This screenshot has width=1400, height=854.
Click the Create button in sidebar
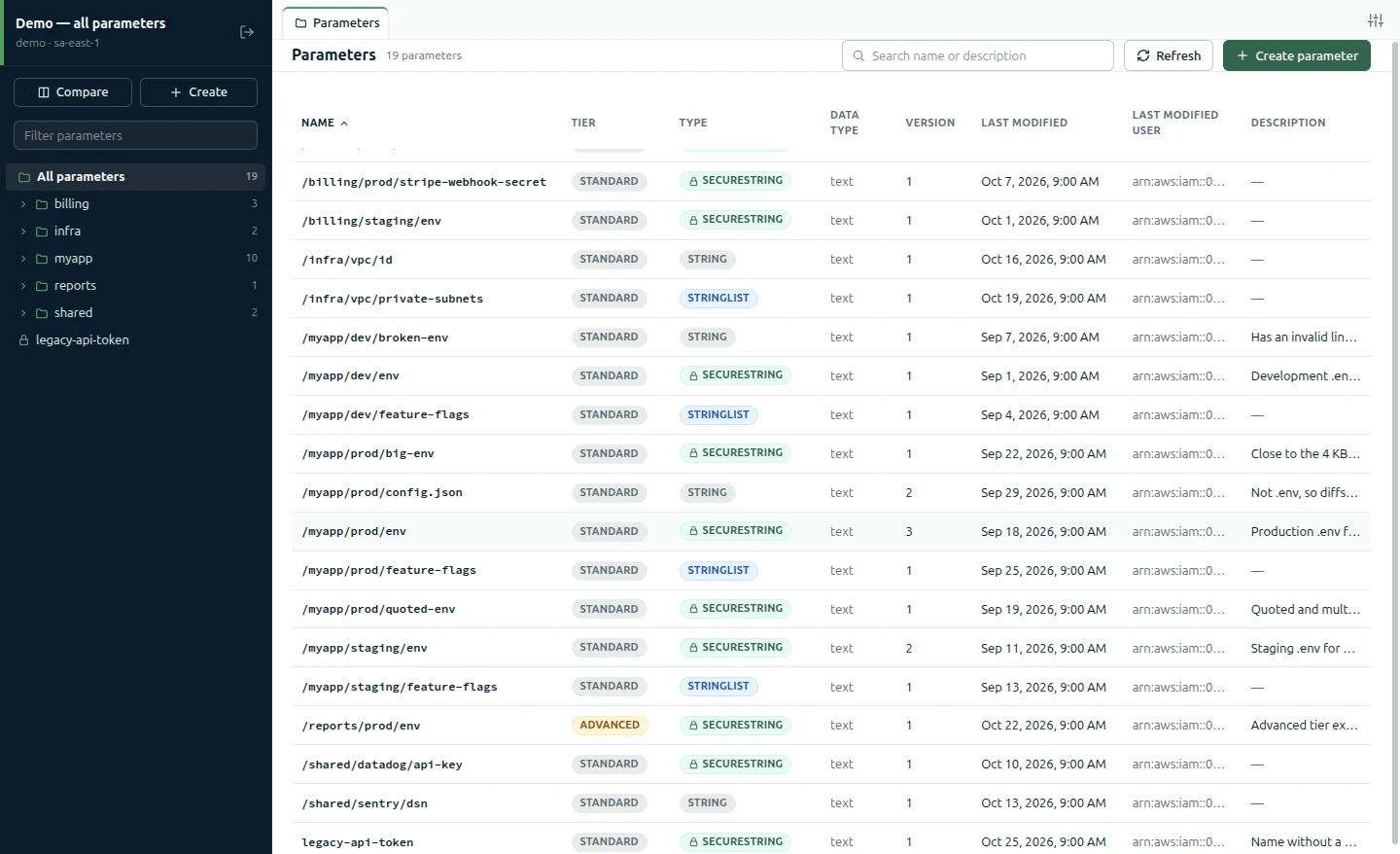[x=198, y=92]
